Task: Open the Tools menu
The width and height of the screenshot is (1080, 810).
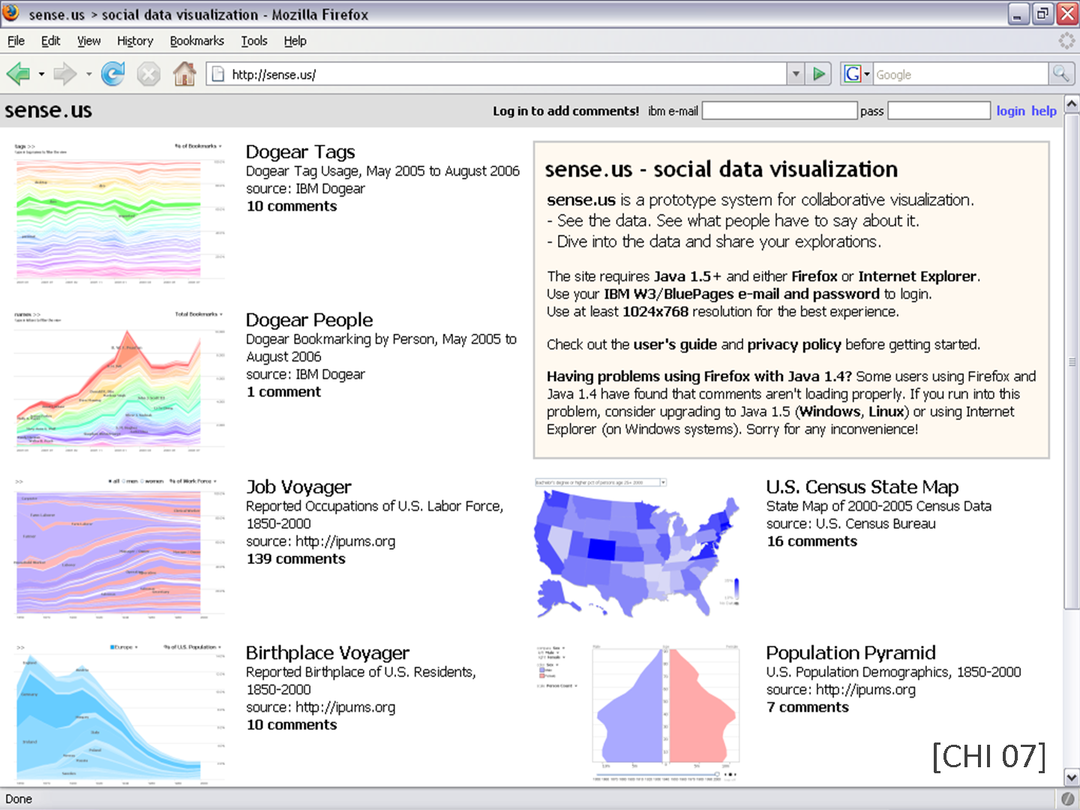Action: pyautogui.click(x=254, y=41)
